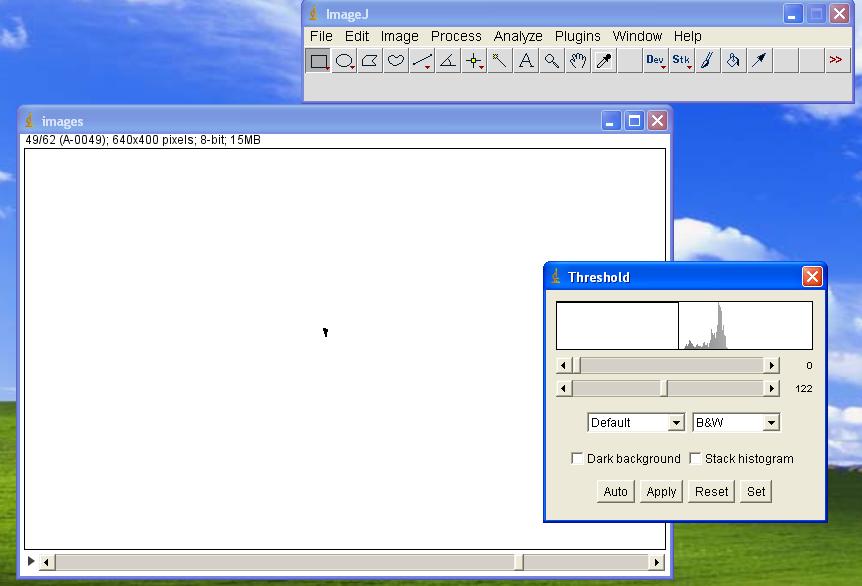Click the image status text '49/62 (A-0049)'
This screenshot has height=586, width=862.
[66, 140]
